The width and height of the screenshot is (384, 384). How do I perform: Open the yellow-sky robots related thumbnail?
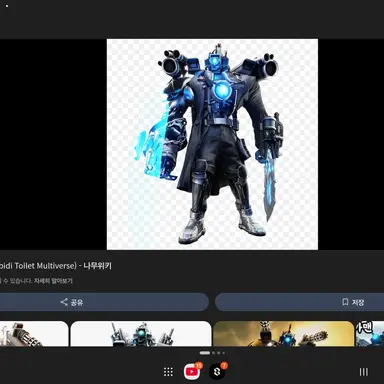(x=284, y=334)
